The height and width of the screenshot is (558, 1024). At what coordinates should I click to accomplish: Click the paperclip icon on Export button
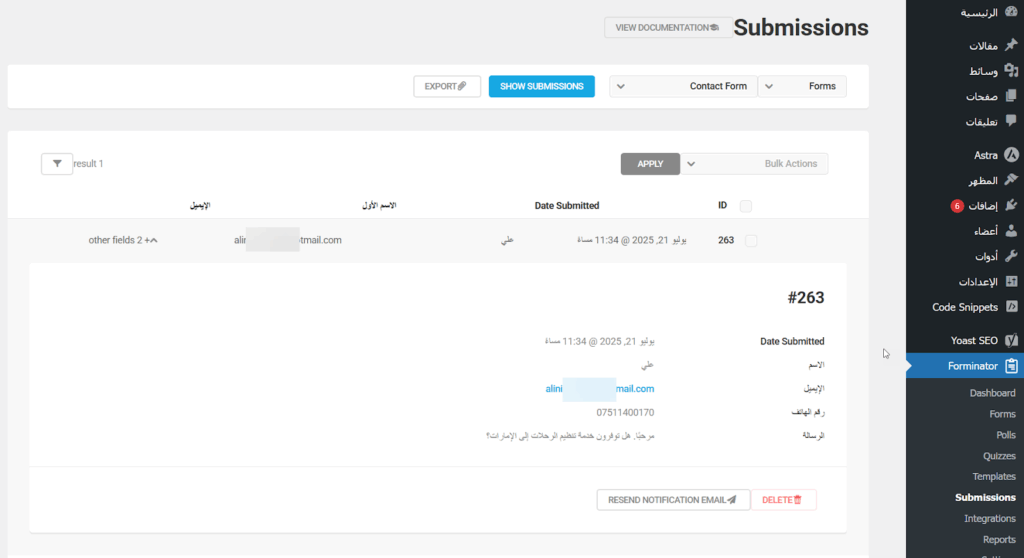462,86
